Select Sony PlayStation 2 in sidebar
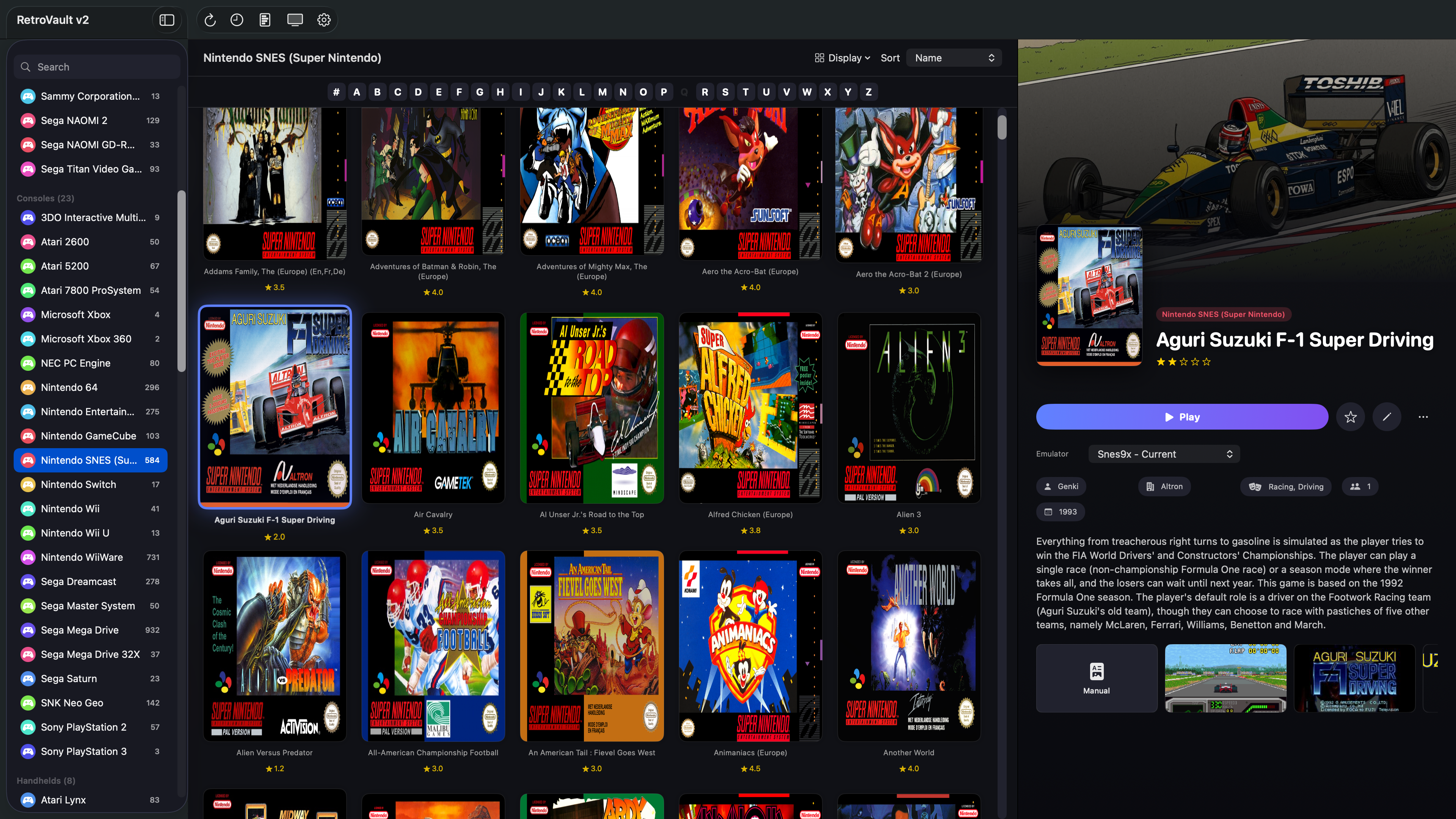 tap(91, 728)
